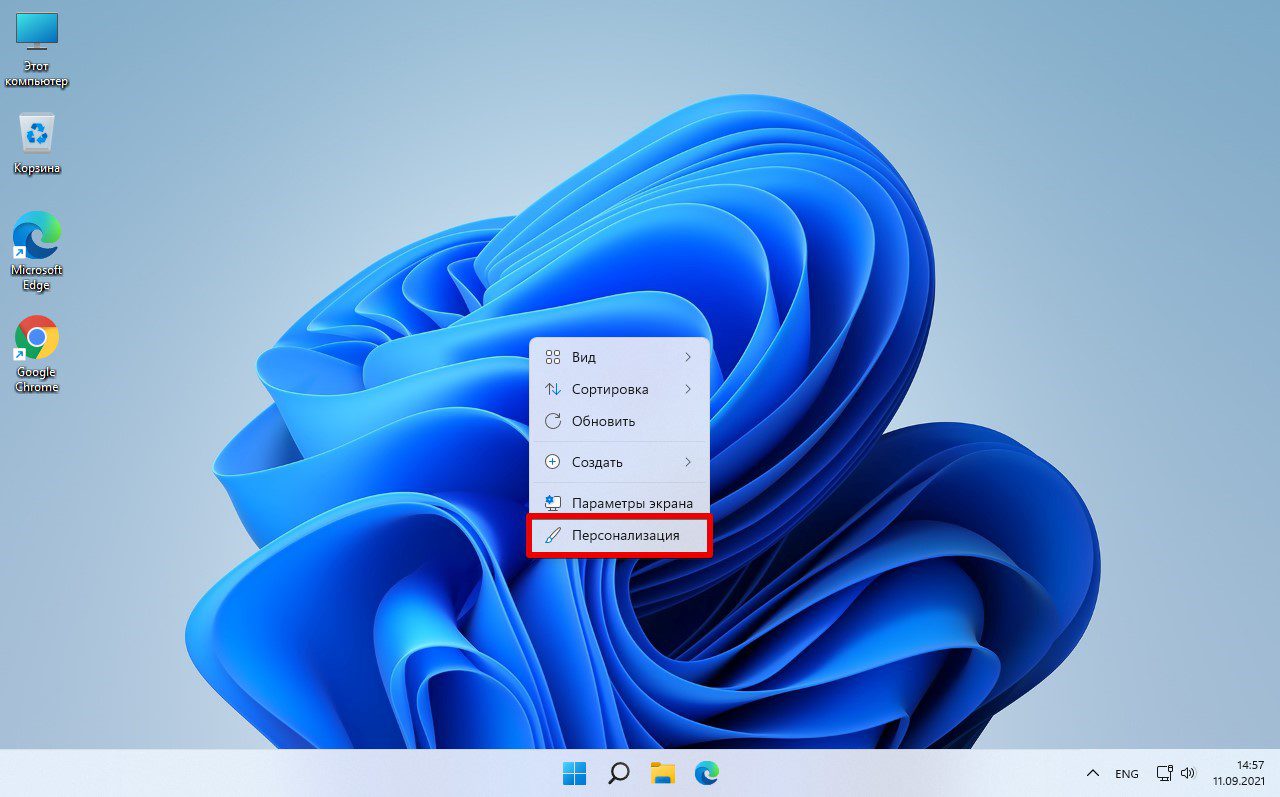1280x797 pixels.
Task: Choose "Сортировка" in the context menu
Action: tap(619, 389)
